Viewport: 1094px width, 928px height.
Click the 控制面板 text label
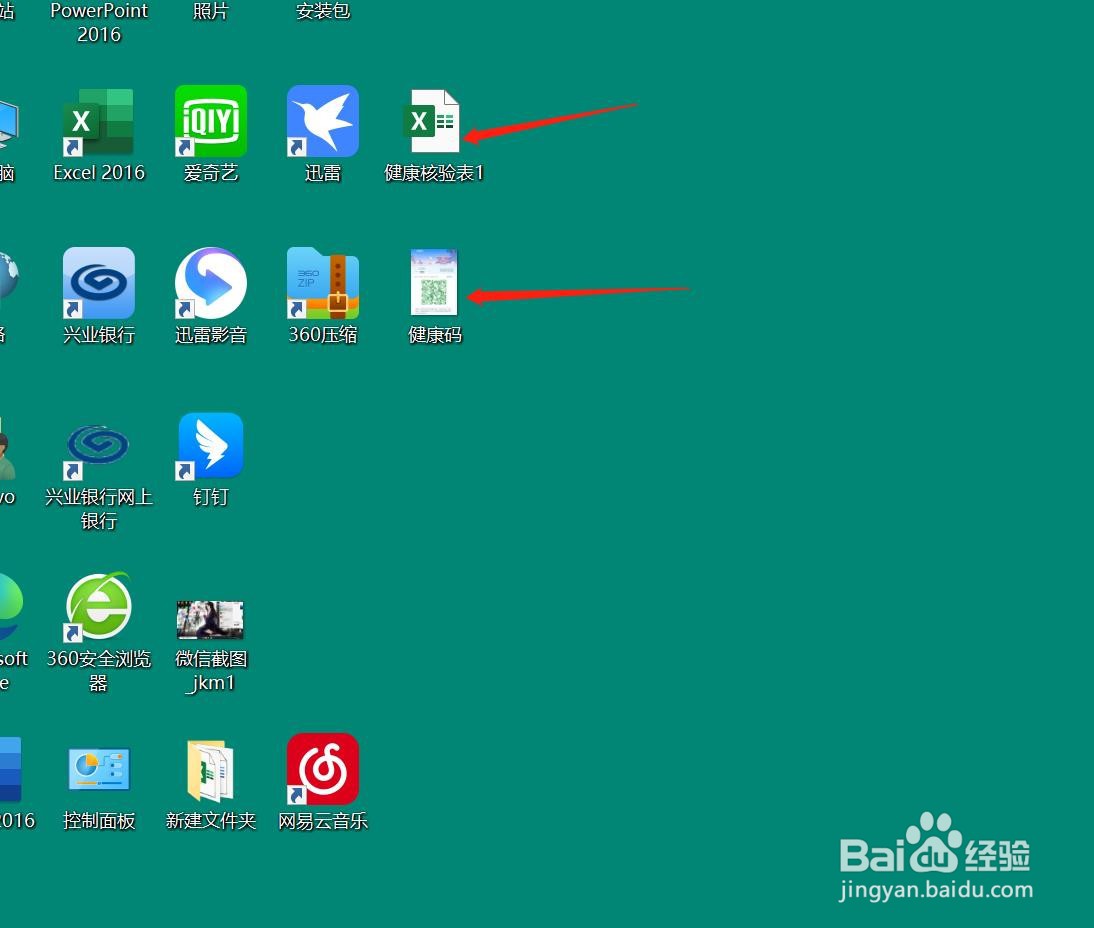coord(99,820)
